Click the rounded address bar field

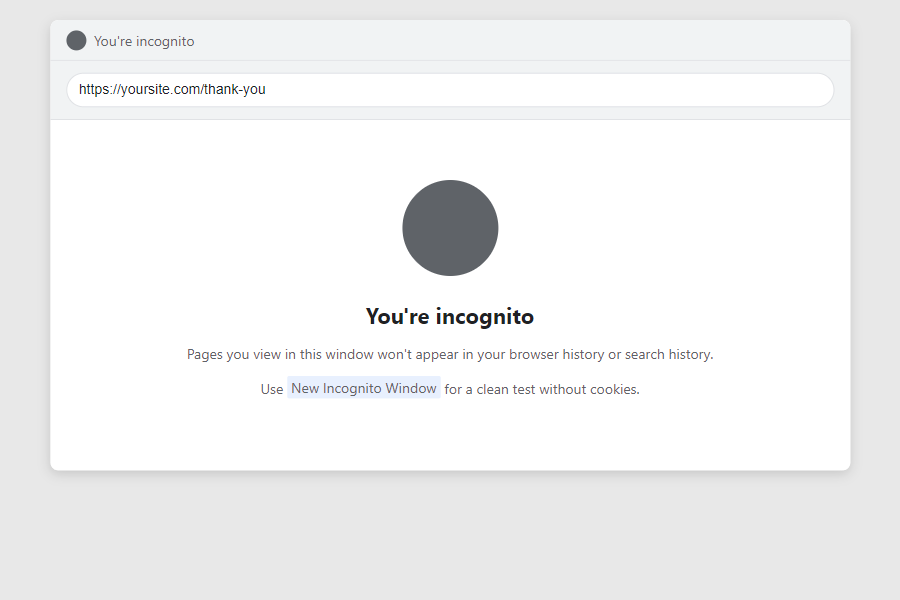point(450,89)
